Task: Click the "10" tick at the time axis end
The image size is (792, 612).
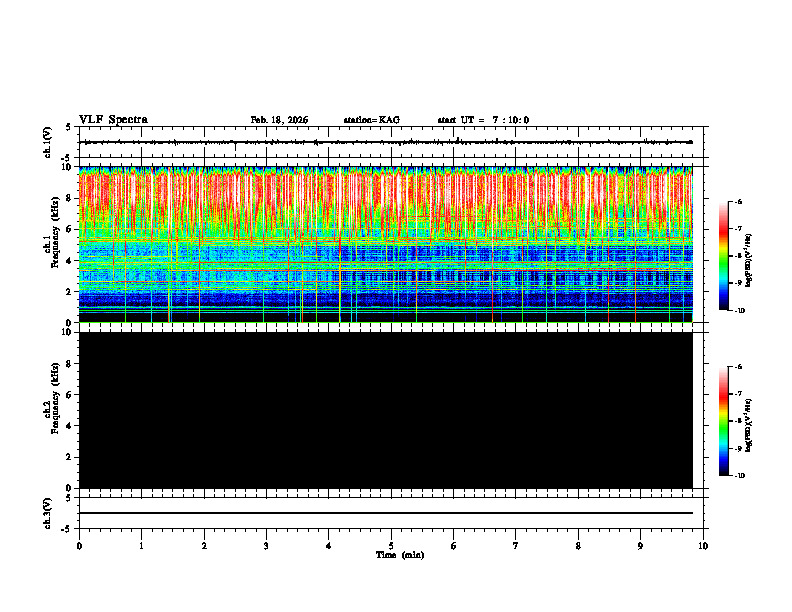Action: pos(703,546)
